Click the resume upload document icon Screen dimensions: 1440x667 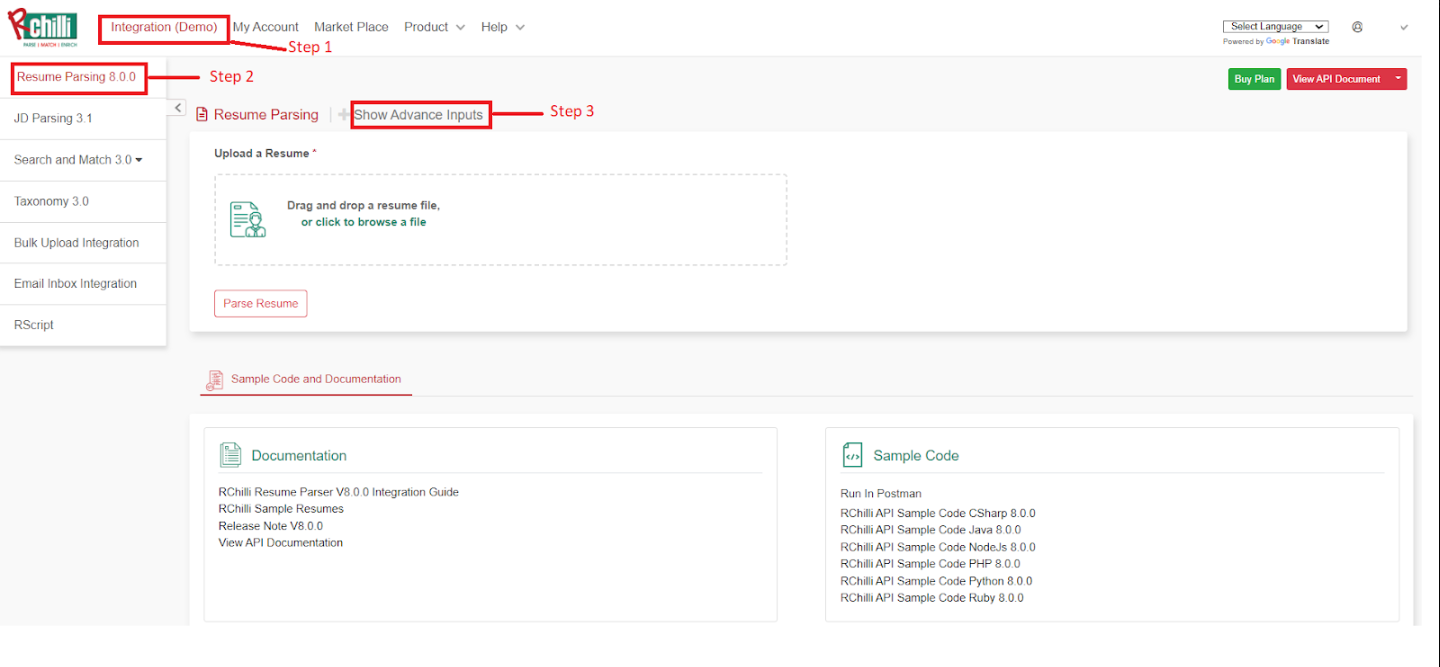pos(248,219)
